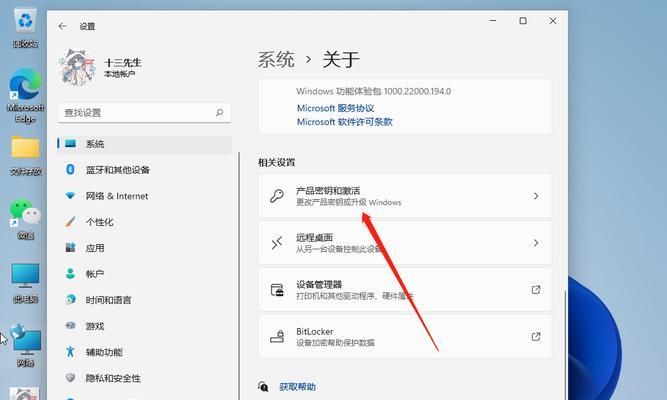Open 隐私和安全性 settings
Image resolution: width=667 pixels, height=400 pixels.
click(145, 378)
